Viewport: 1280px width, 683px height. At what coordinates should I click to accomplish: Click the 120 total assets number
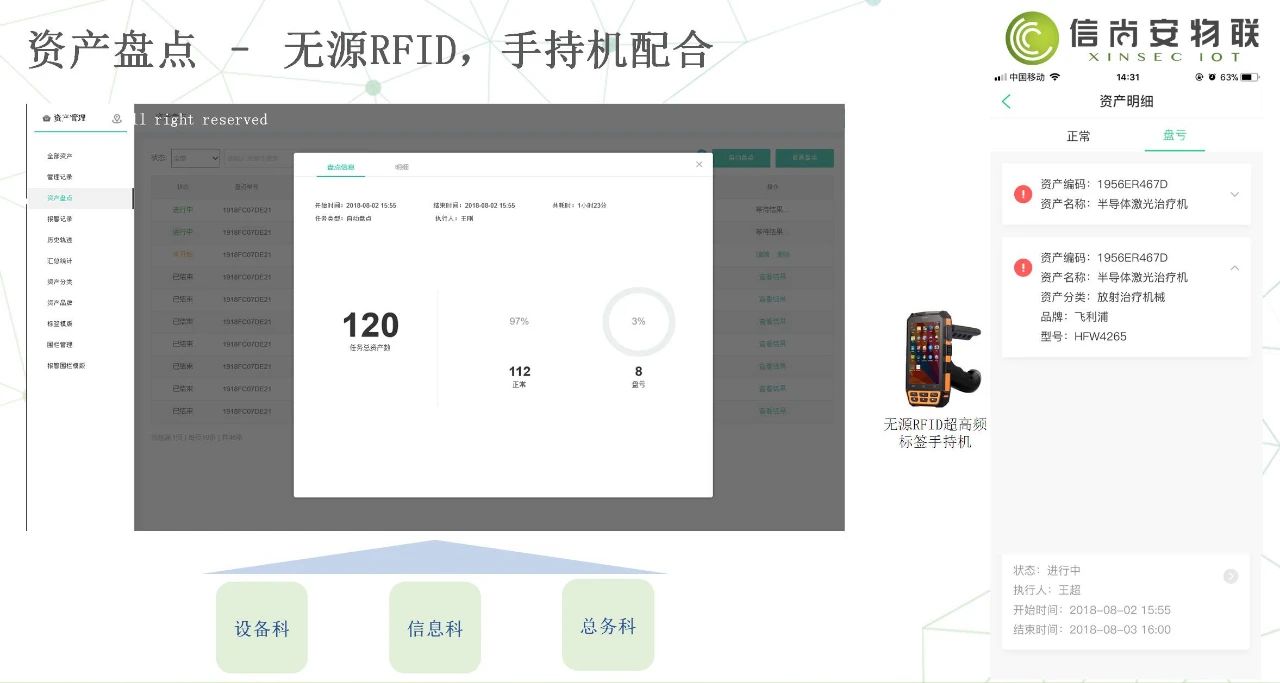coord(370,325)
